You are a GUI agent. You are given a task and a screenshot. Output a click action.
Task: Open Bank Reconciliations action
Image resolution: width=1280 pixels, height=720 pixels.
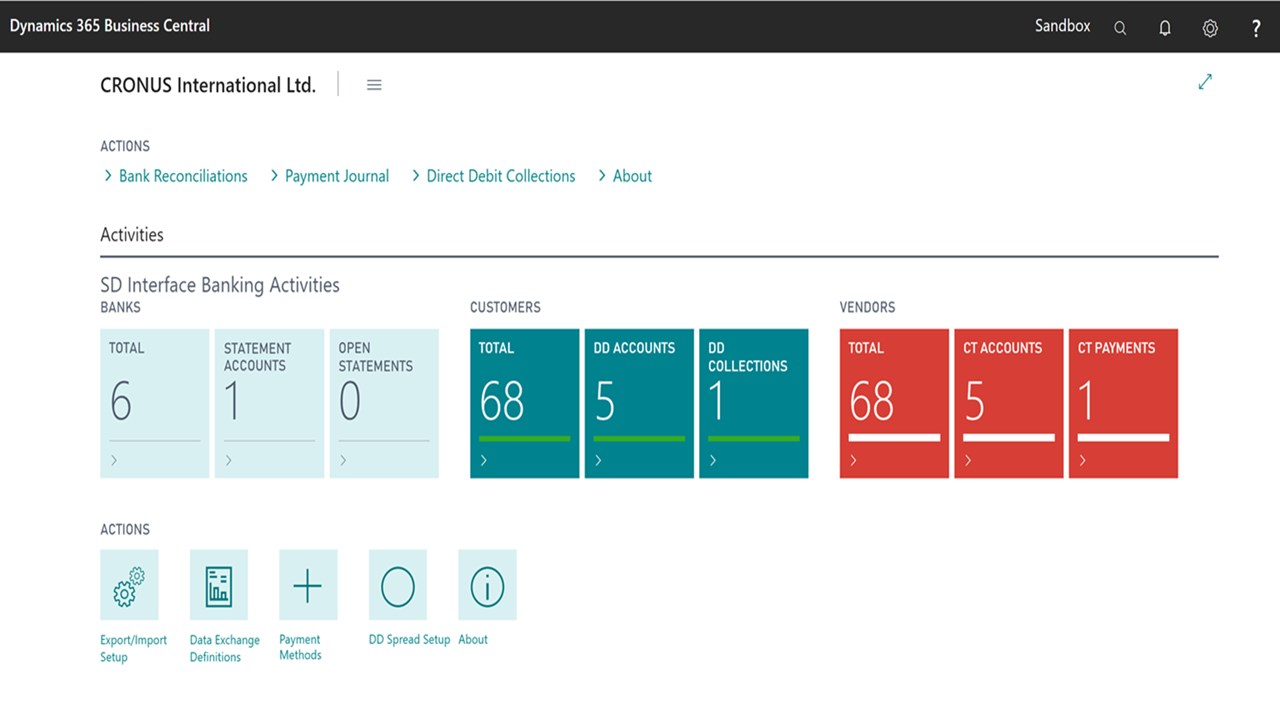(x=176, y=176)
